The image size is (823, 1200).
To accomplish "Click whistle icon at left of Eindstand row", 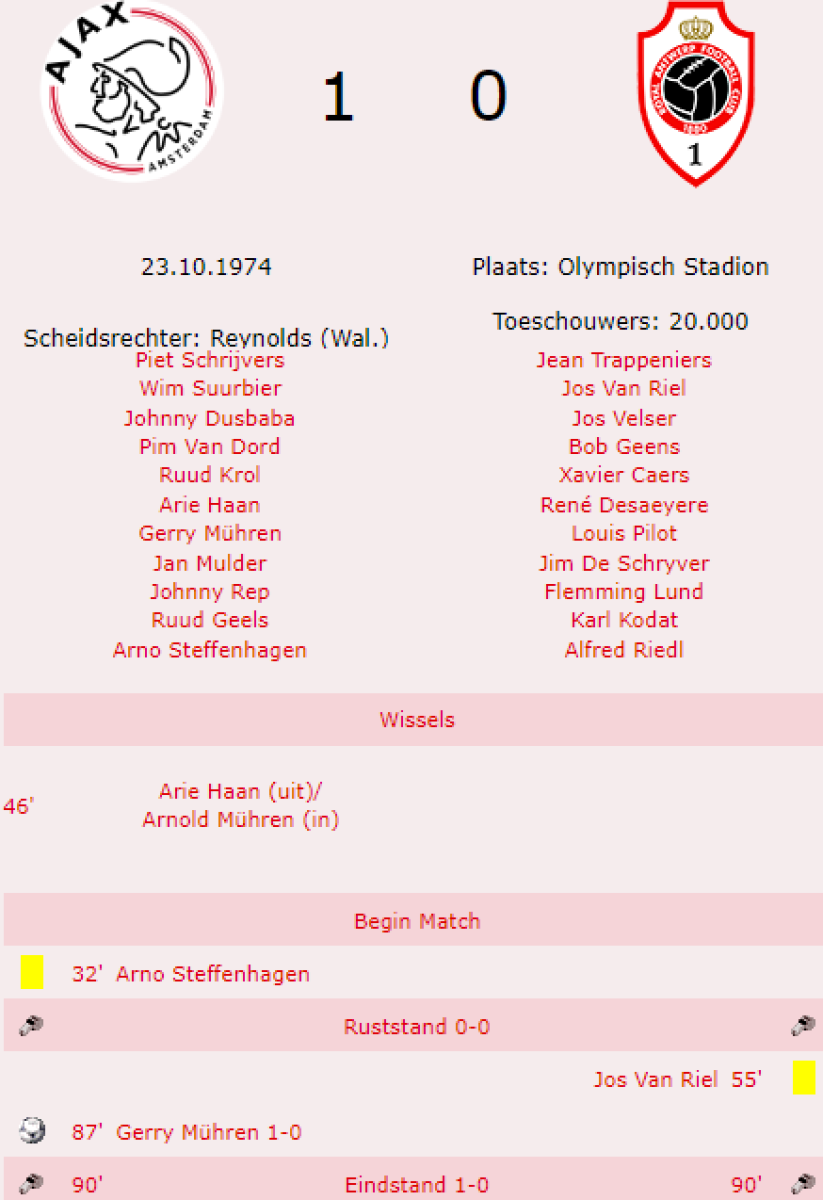I will click(x=32, y=1184).
